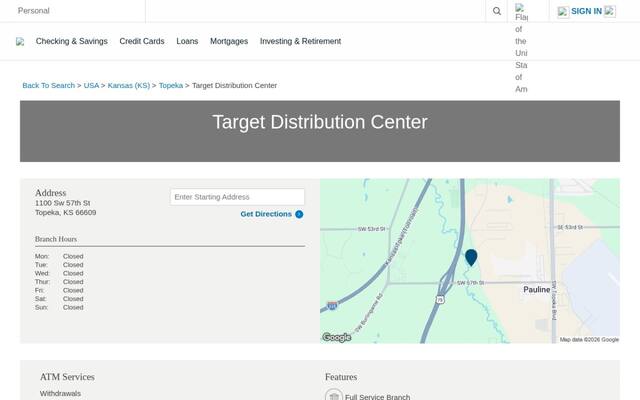
Task: Click the SW 53rd St label on the map
Action: click(371, 229)
